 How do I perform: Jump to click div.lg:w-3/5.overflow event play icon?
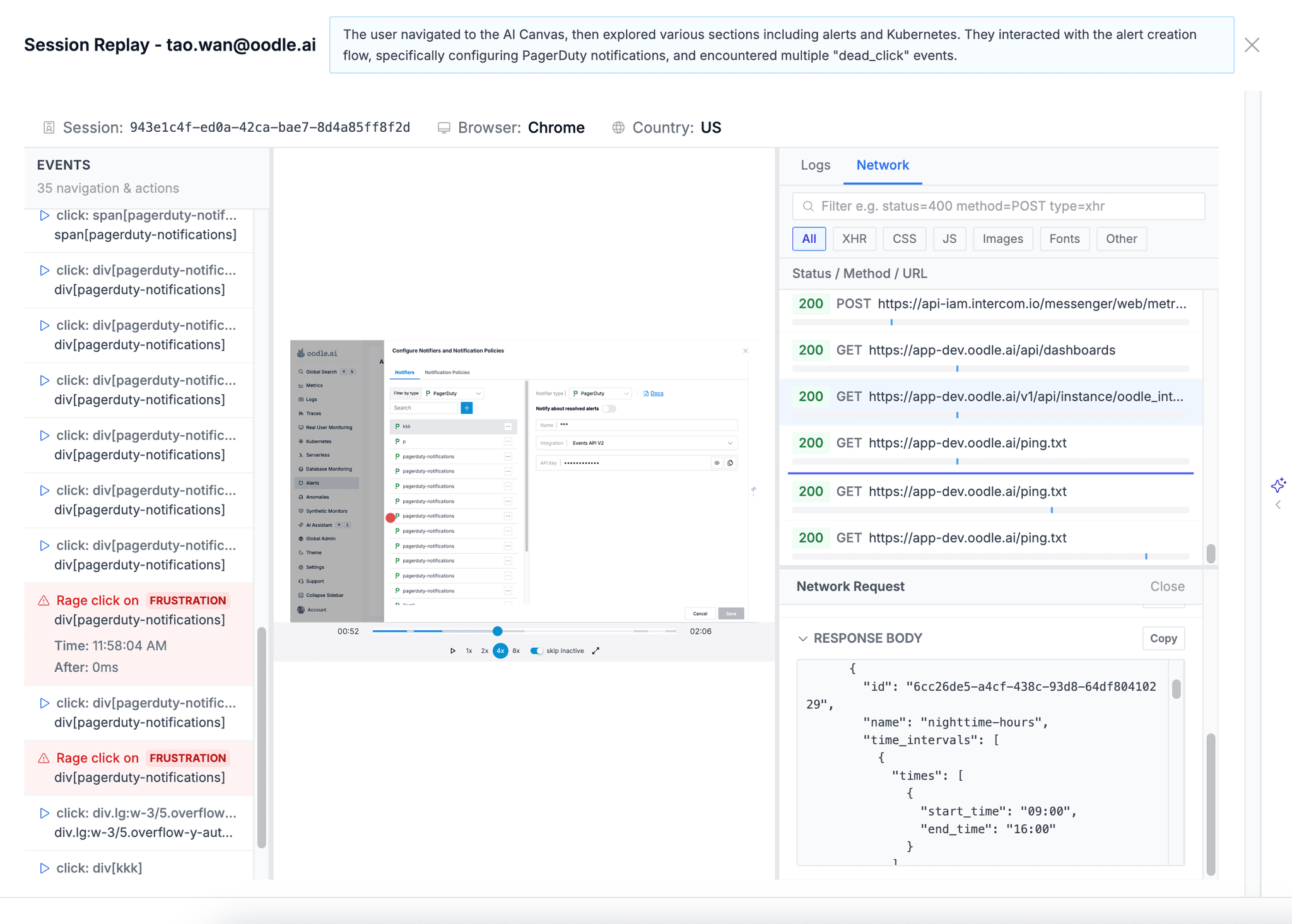coord(44,813)
